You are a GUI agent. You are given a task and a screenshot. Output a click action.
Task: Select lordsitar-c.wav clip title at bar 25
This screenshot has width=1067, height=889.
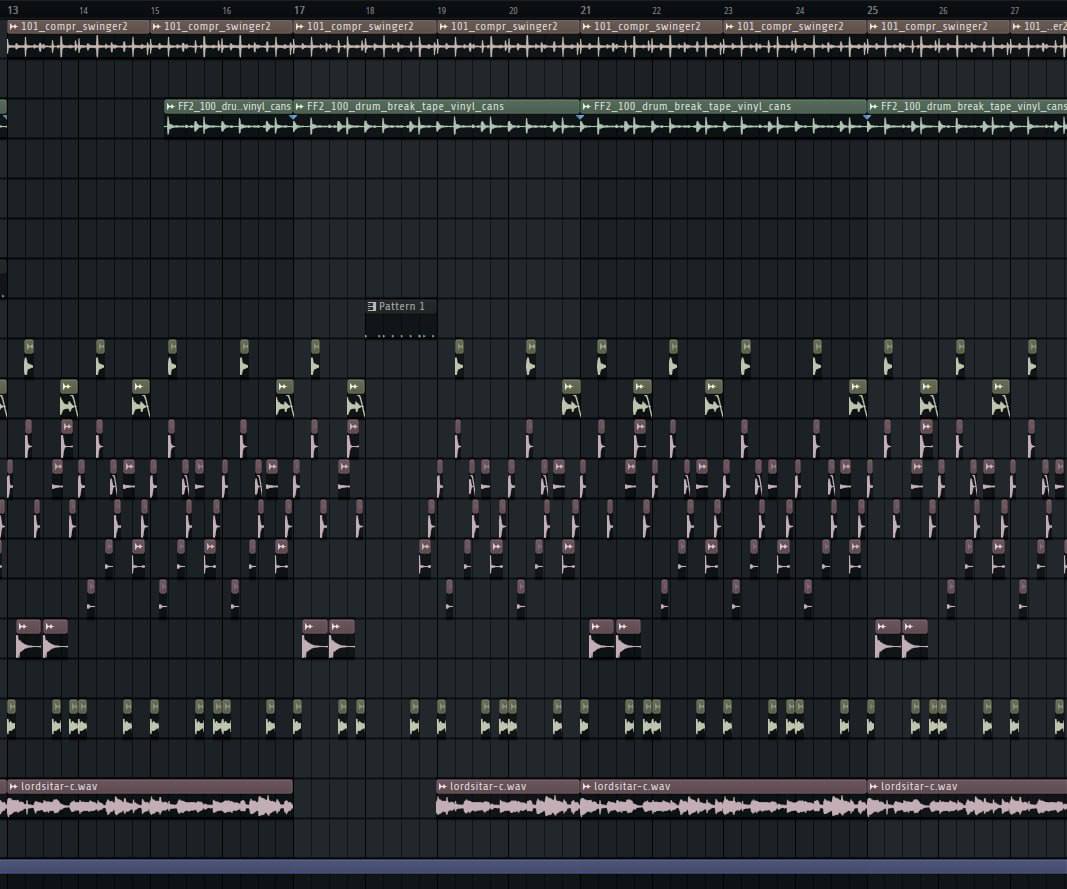(x=919, y=786)
